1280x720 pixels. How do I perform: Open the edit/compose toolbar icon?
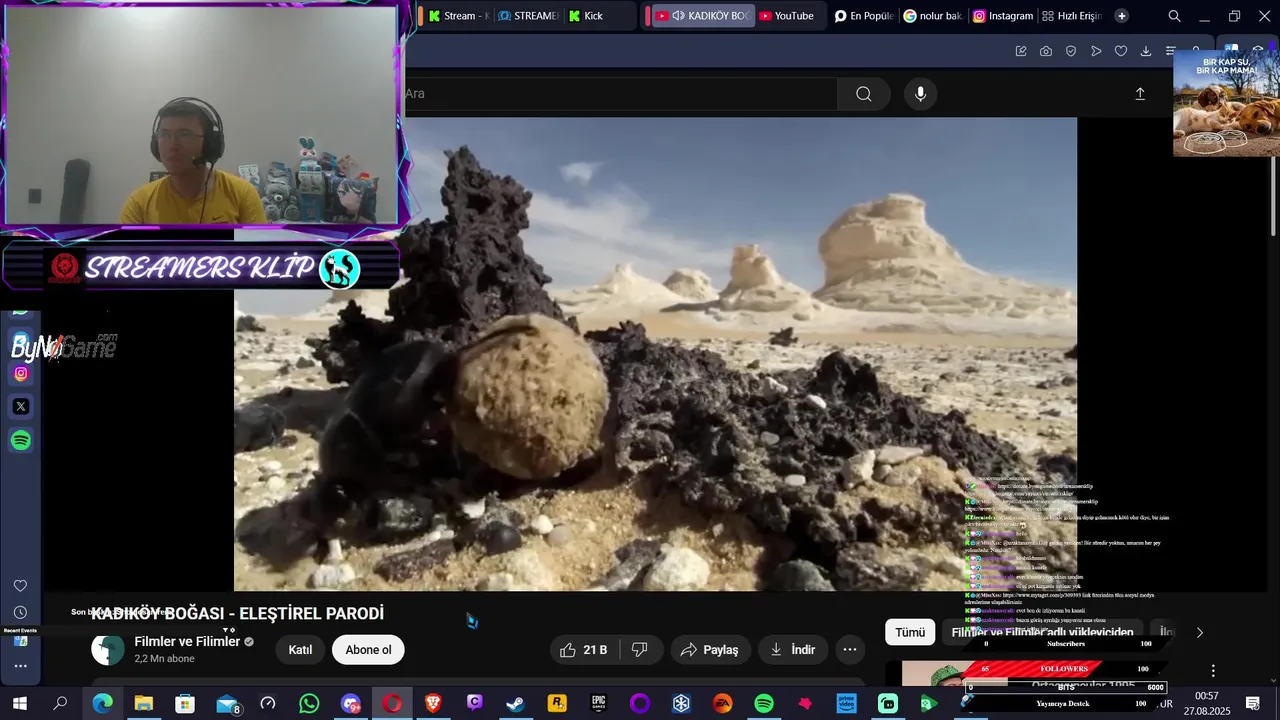click(1021, 51)
